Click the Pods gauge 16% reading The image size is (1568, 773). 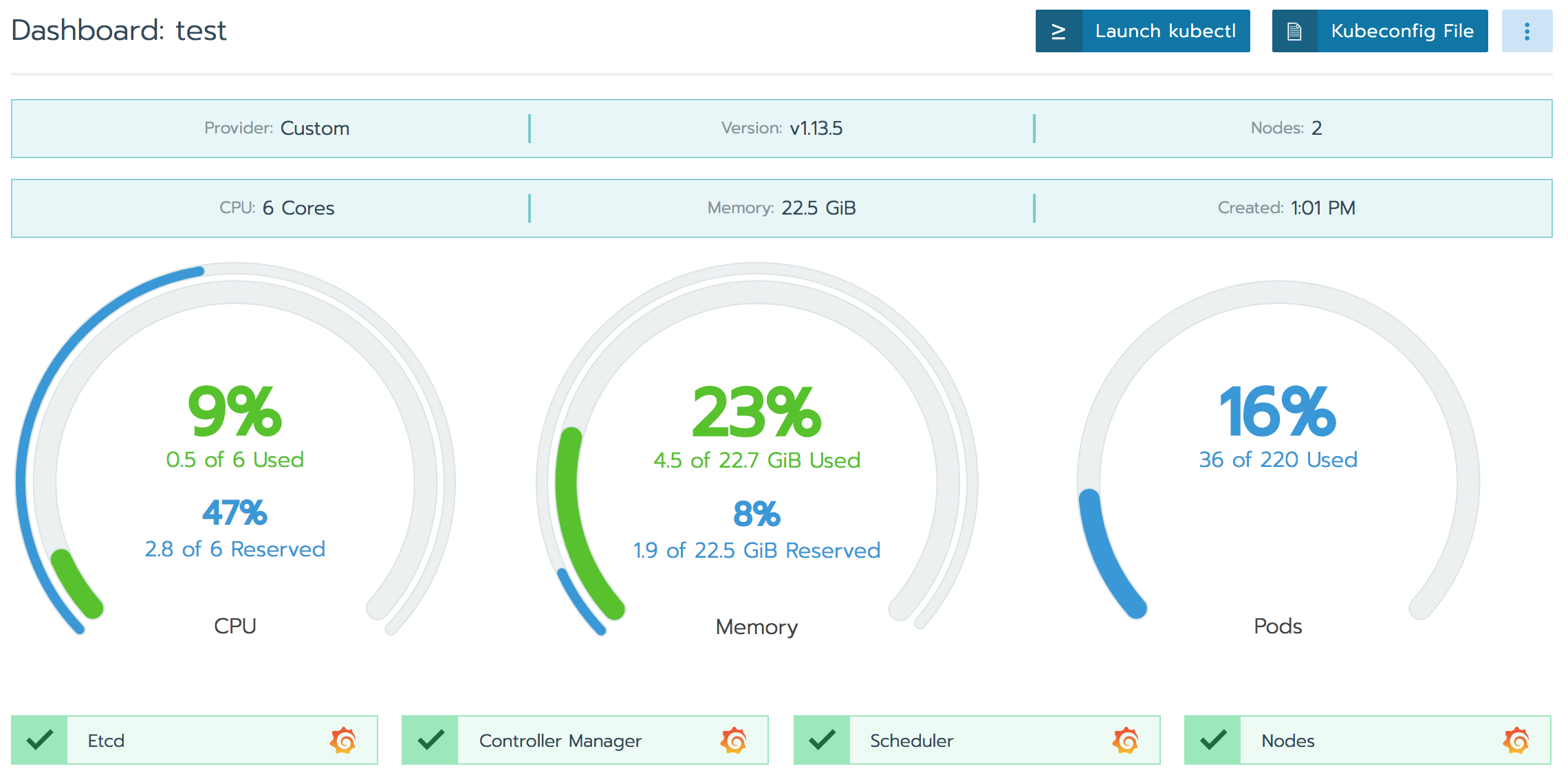tap(1278, 412)
